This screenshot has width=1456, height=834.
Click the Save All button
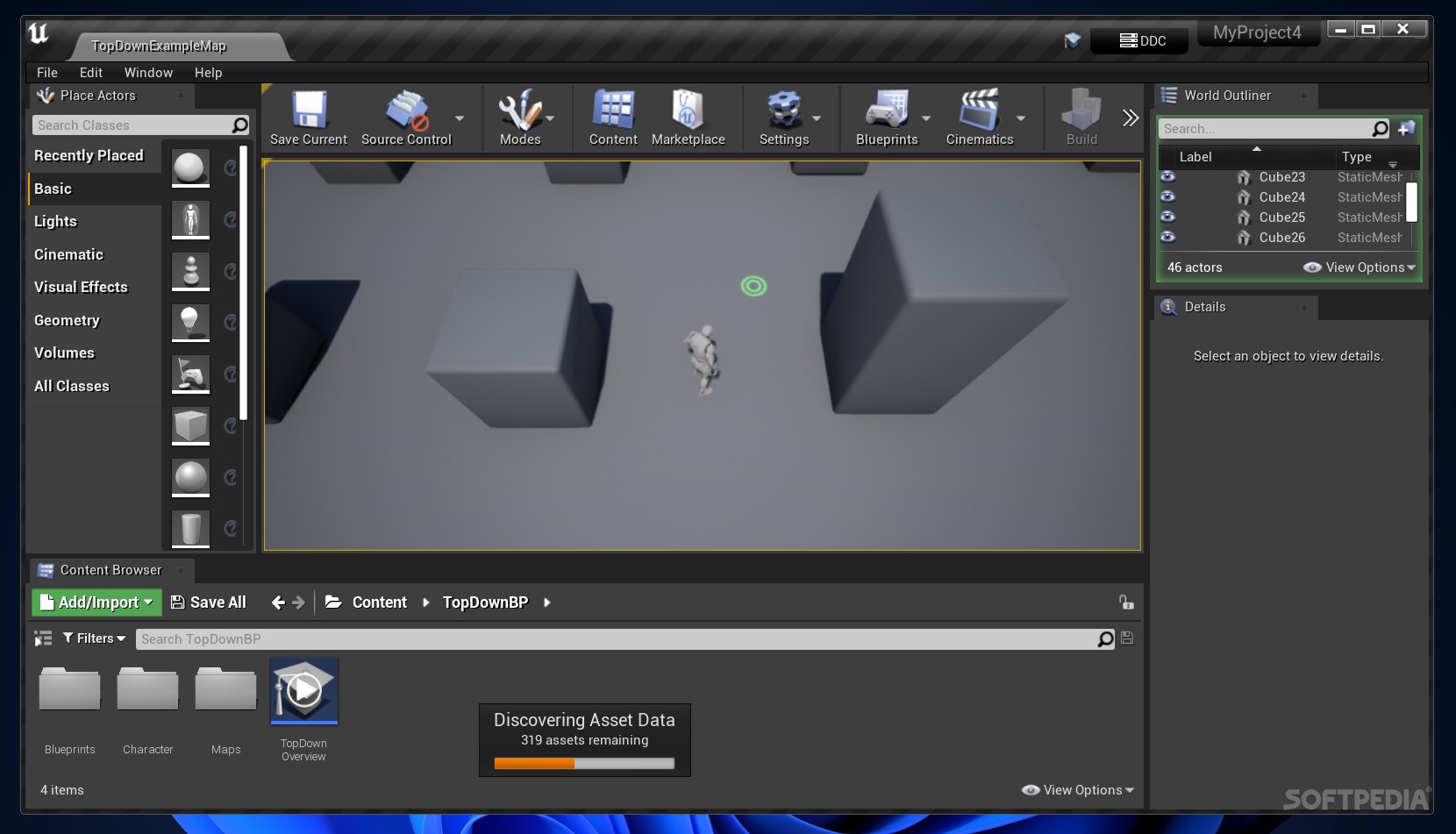(x=209, y=602)
